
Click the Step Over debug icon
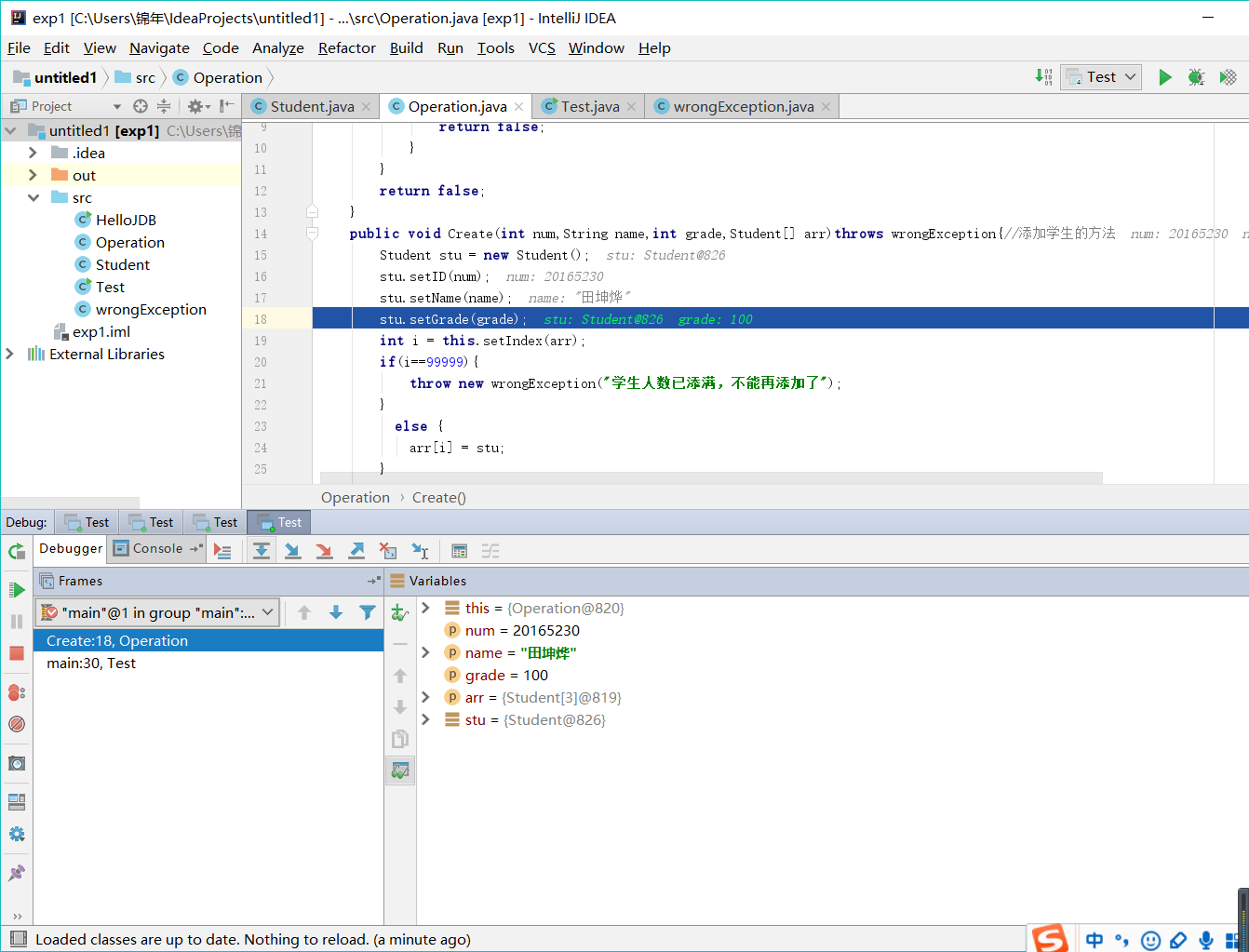pyautogui.click(x=262, y=551)
